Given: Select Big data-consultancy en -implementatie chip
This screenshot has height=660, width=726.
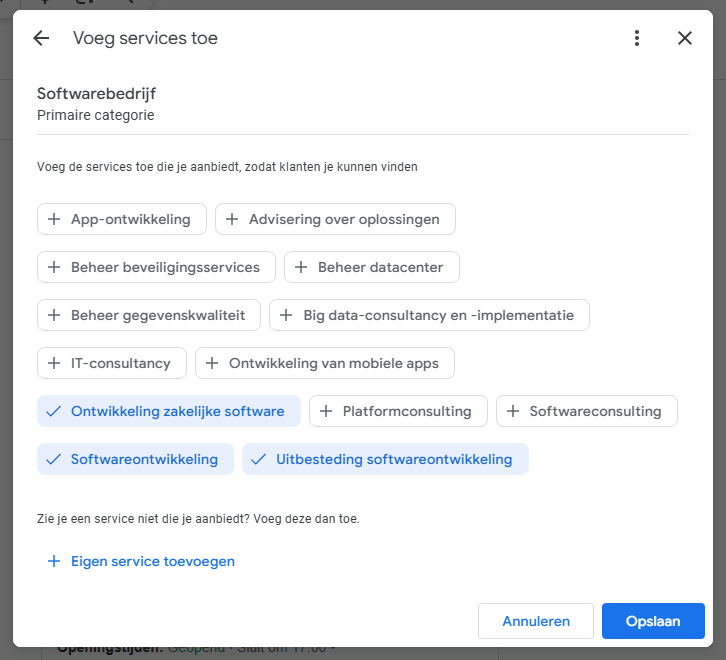Looking at the screenshot, I should (429, 315).
